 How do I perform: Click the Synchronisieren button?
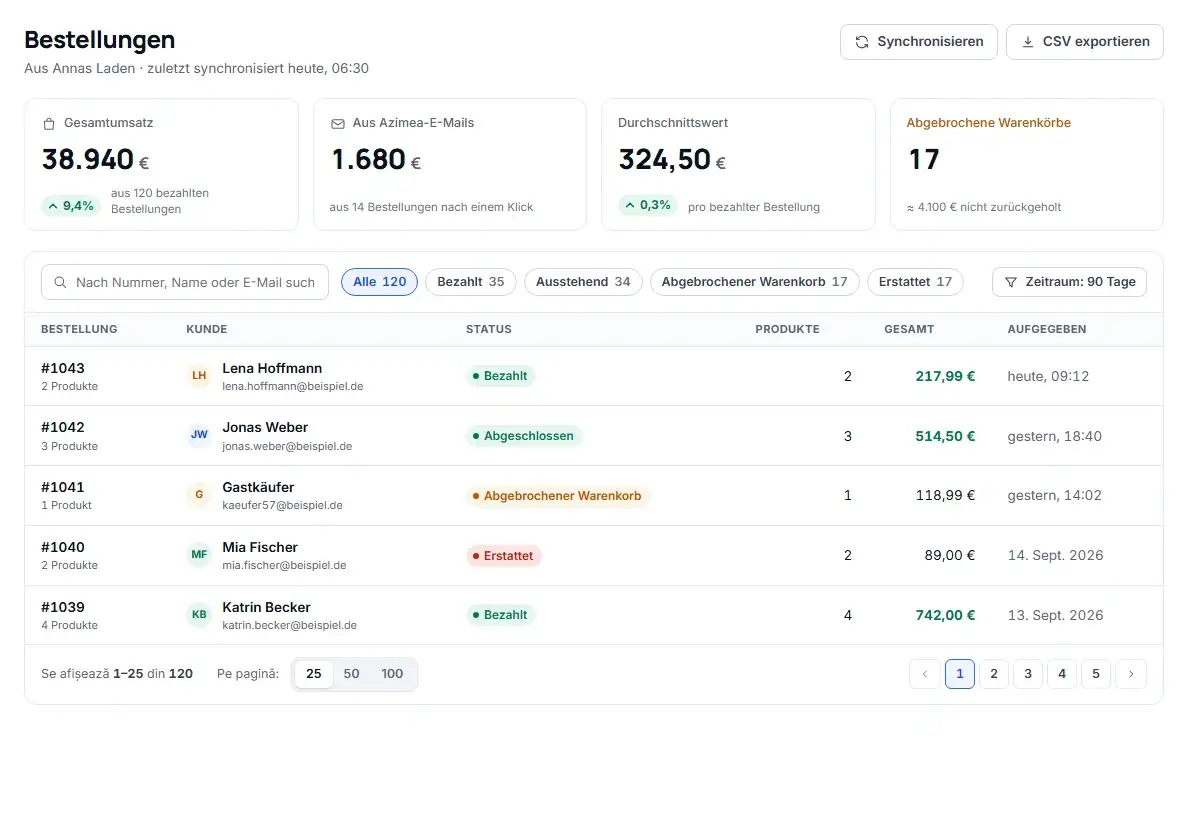[918, 42]
